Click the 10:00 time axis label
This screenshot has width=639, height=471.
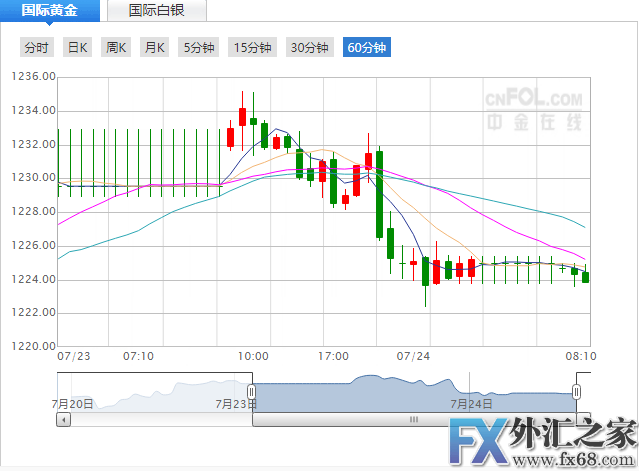click(253, 357)
